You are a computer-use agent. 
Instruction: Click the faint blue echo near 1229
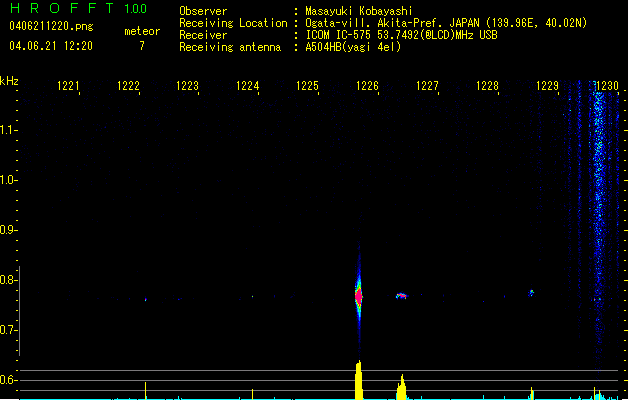[531, 293]
